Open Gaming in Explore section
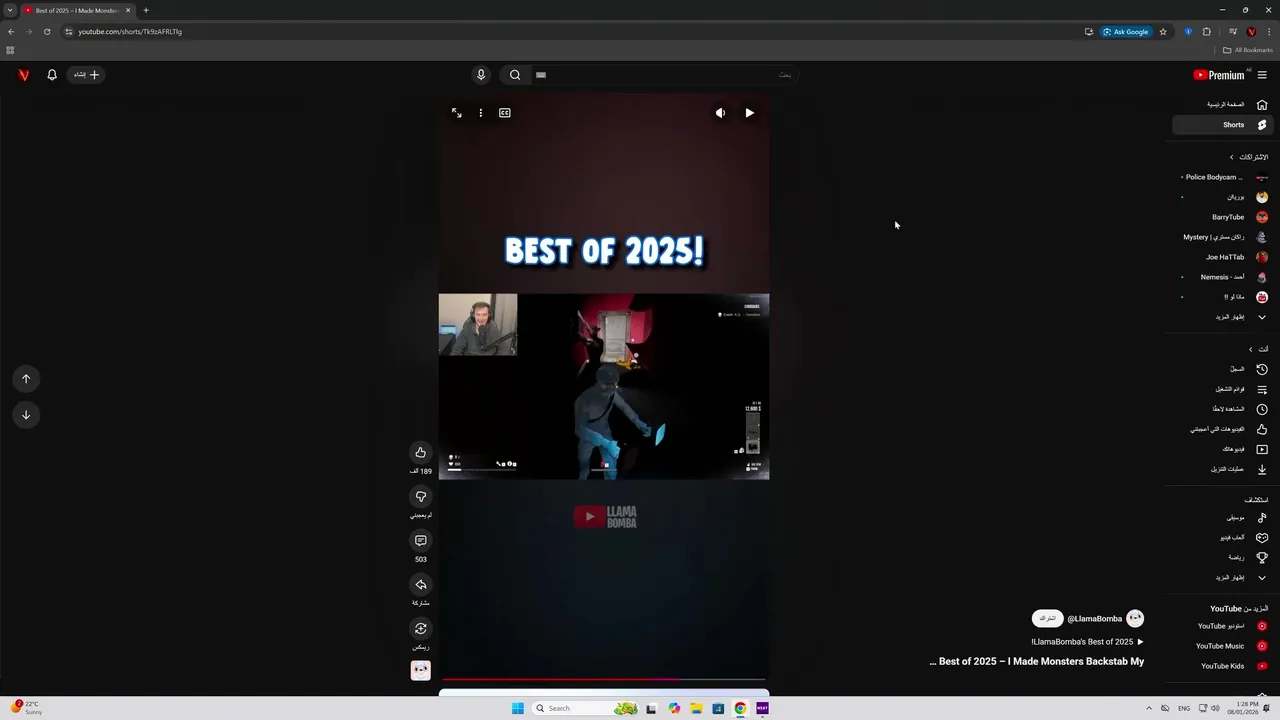This screenshot has height=720, width=1280. pyautogui.click(x=1223, y=538)
